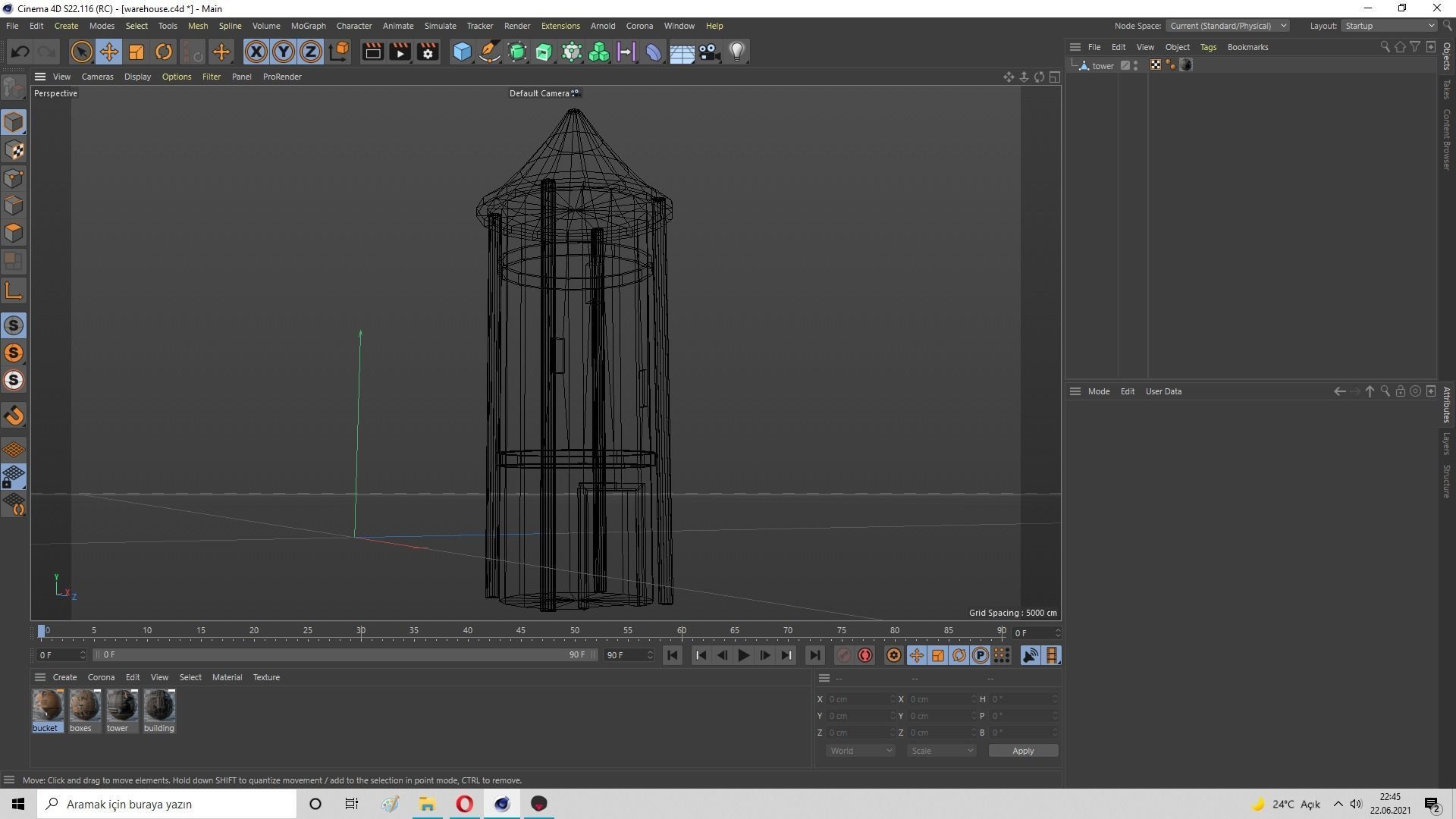This screenshot has height=819, width=1456.
Task: Select the boxes material thumbnail
Action: [84, 711]
